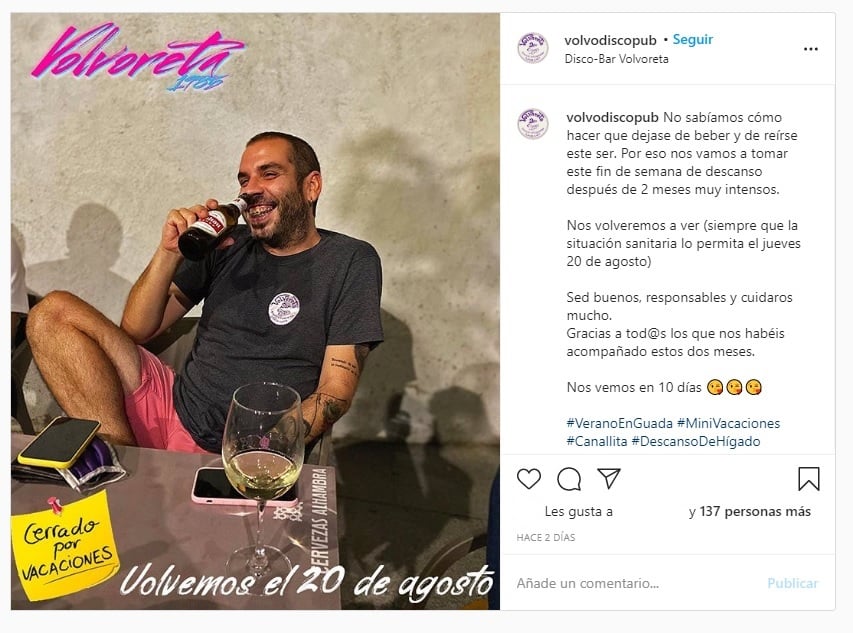The width and height of the screenshot is (853, 633).
Task: Follow account with Seguir link
Action: 693,40
